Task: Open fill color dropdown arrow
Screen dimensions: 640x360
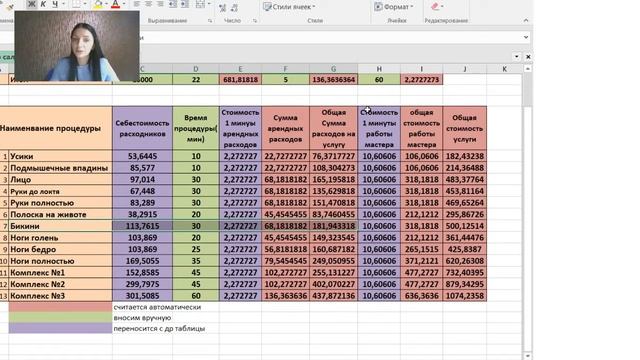Action: point(107,4)
